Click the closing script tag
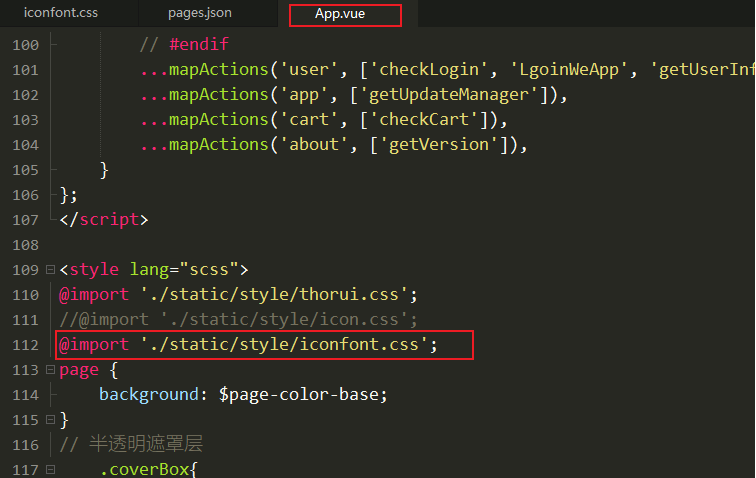Viewport: 756px width, 478px height. [x=104, y=220]
